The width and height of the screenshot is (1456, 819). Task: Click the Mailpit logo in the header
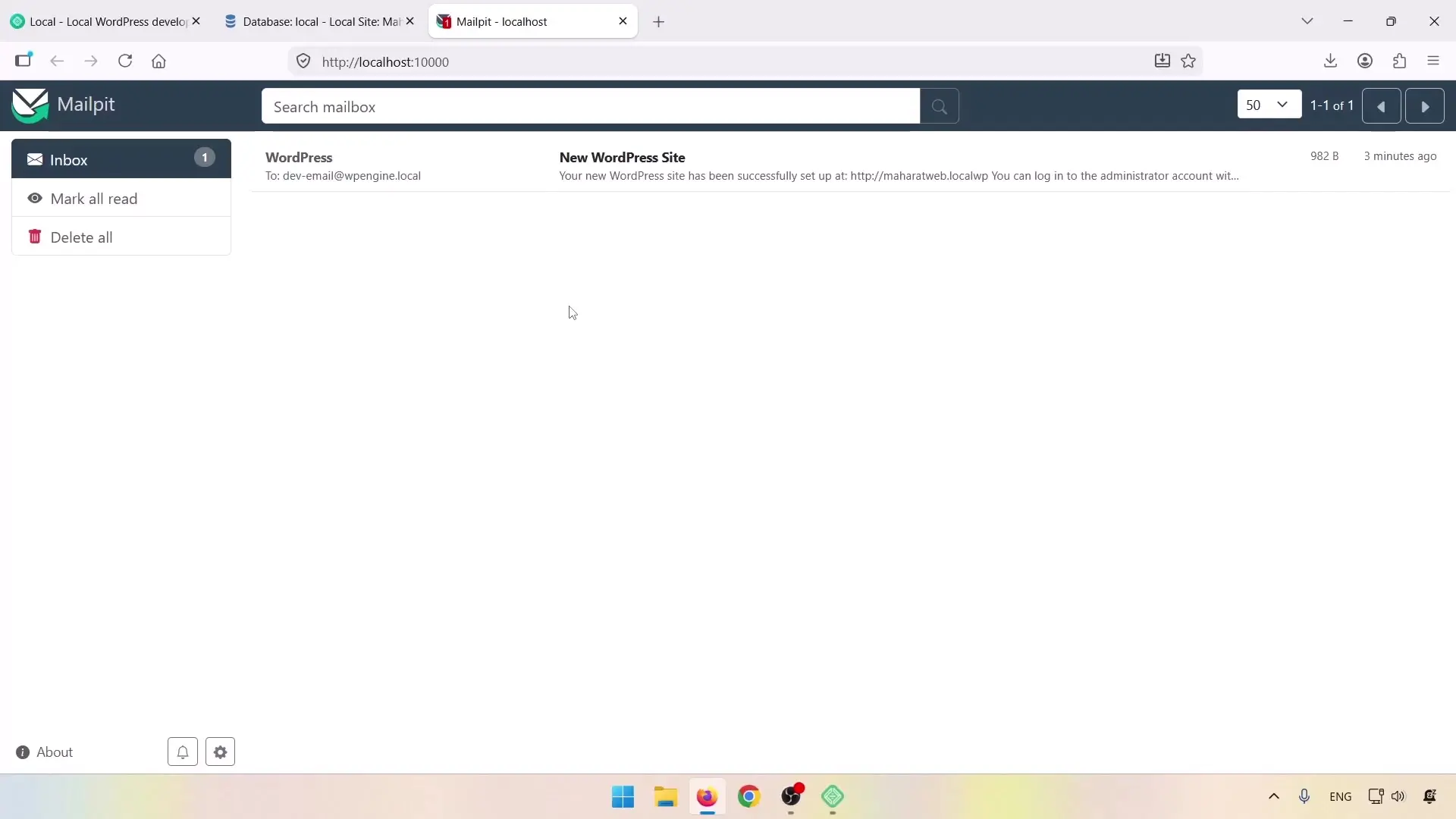pyautogui.click(x=64, y=105)
